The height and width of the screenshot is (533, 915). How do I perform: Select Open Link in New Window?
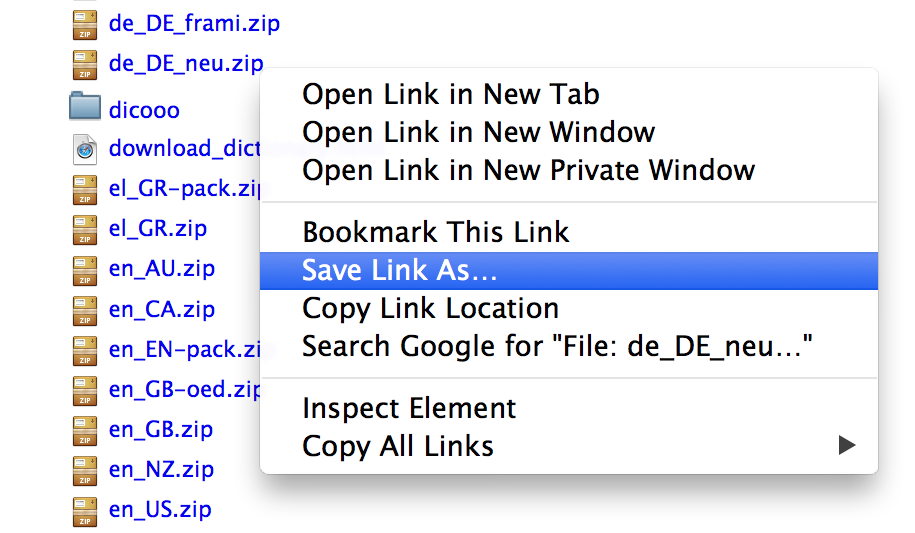[x=478, y=132]
